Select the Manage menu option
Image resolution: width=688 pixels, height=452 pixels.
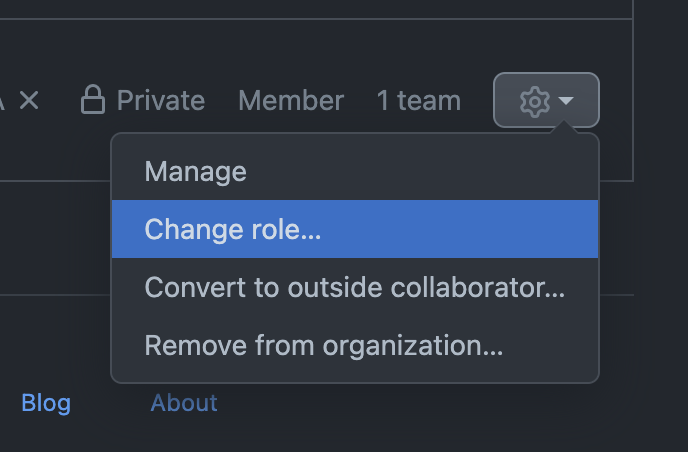click(355, 171)
